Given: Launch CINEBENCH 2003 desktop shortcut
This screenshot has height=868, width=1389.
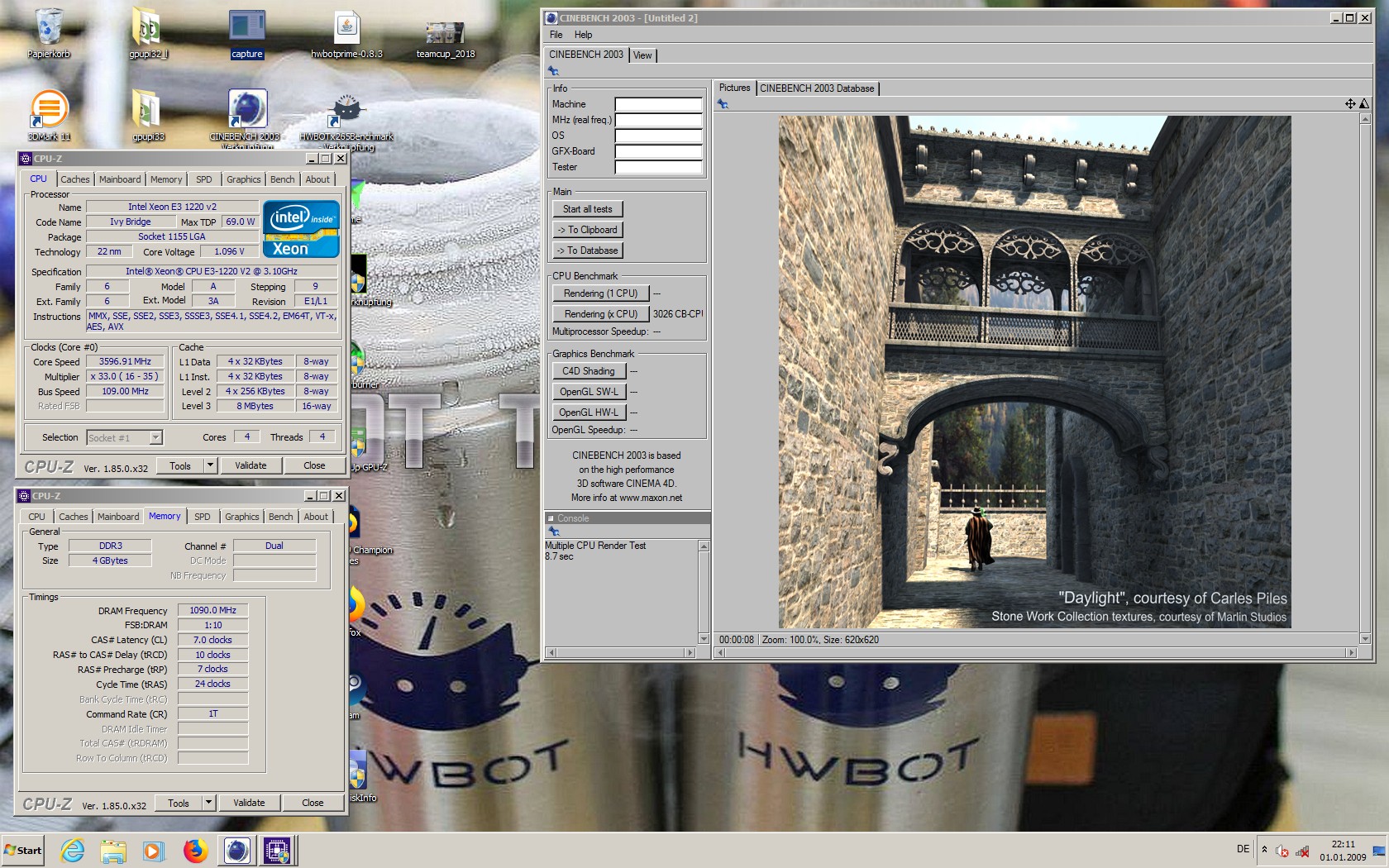Looking at the screenshot, I should (247, 118).
